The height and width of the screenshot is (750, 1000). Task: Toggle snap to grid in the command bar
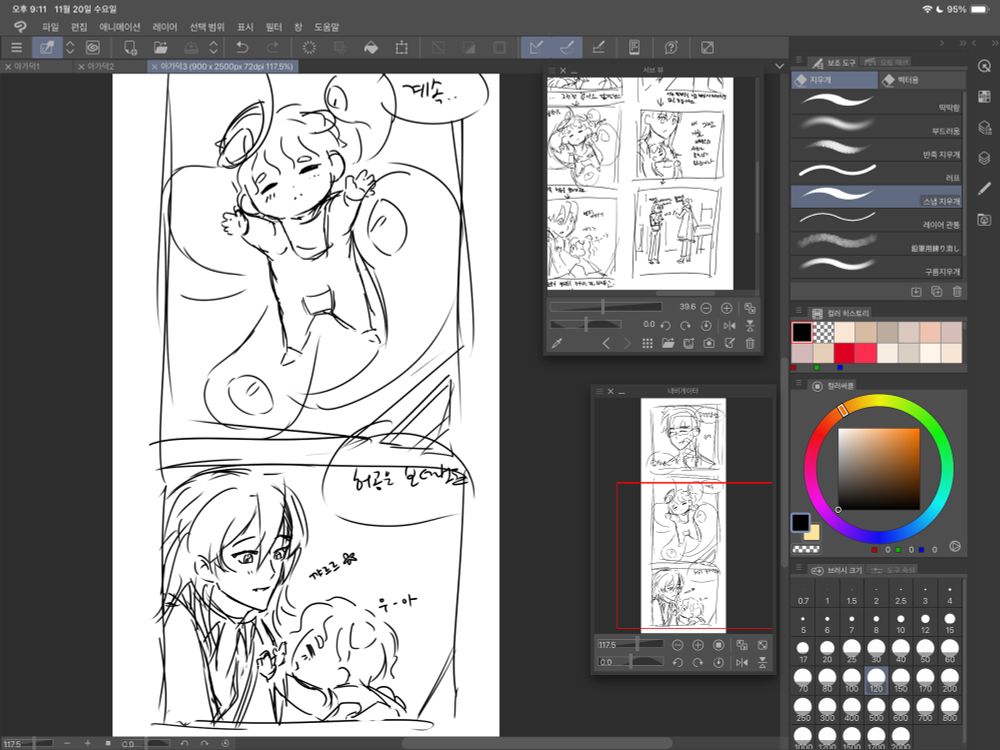coord(598,48)
